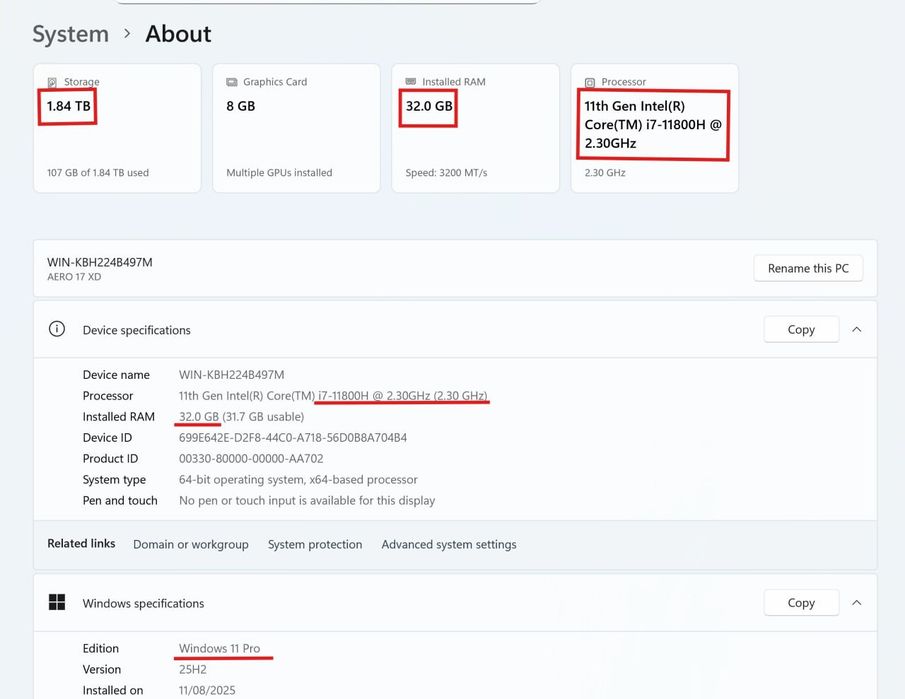The height and width of the screenshot is (699, 905).
Task: Click the 'Product ID' row label
Action: (x=110, y=459)
